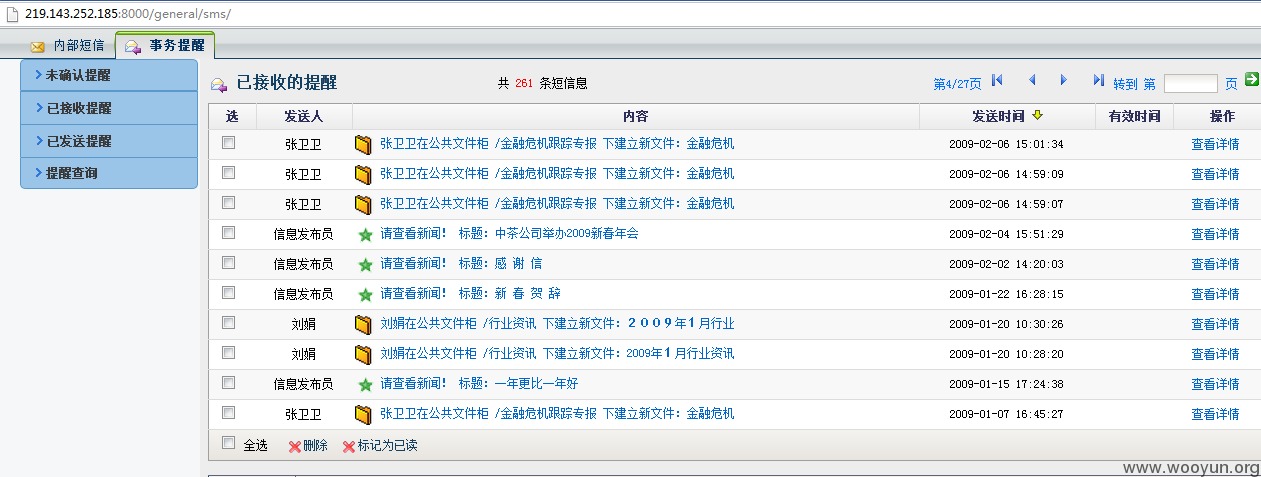Click 发送人 column header
The height and width of the screenshot is (477, 1261).
[x=304, y=116]
